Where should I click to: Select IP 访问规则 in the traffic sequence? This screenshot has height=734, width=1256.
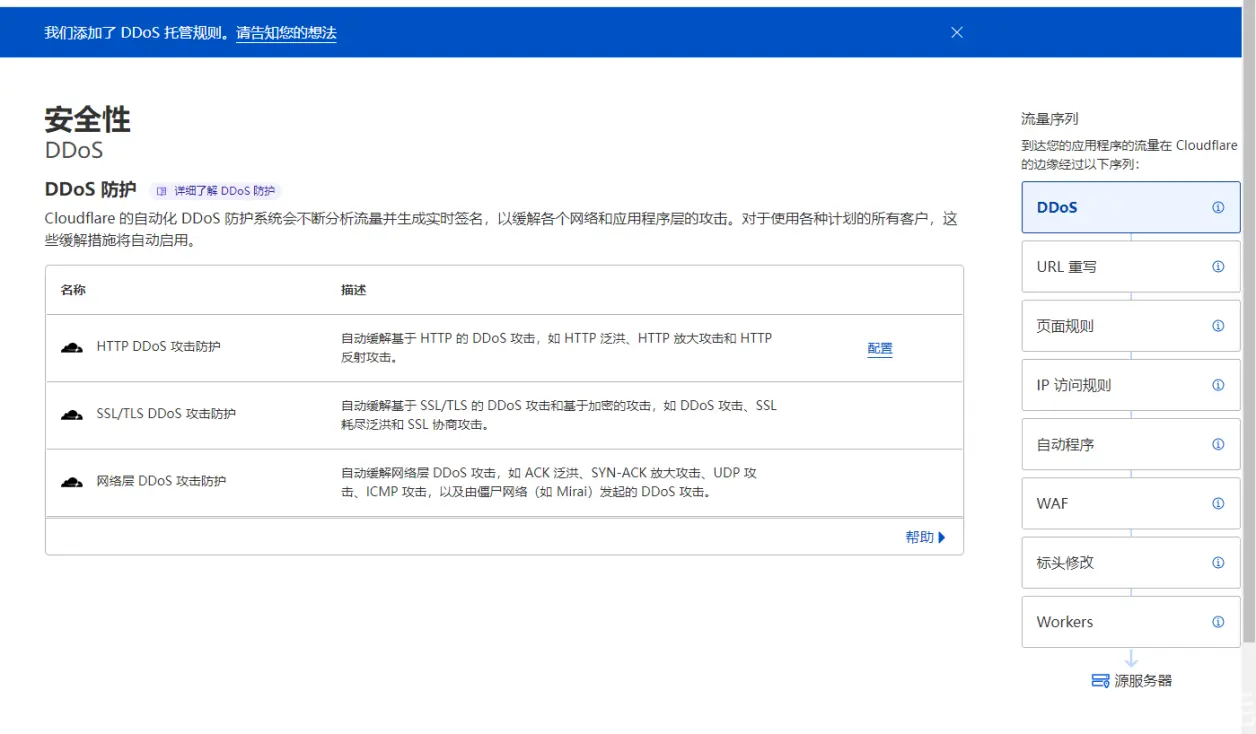click(x=1131, y=385)
